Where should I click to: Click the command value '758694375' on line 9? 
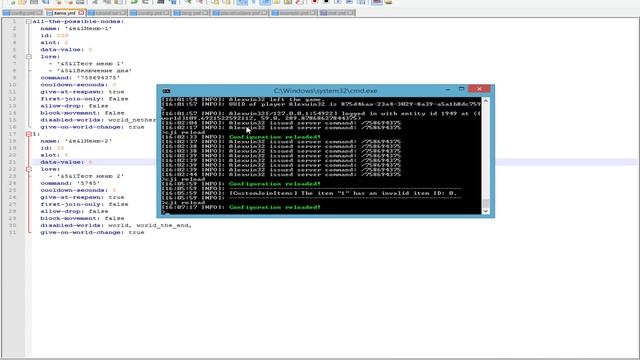[98, 78]
